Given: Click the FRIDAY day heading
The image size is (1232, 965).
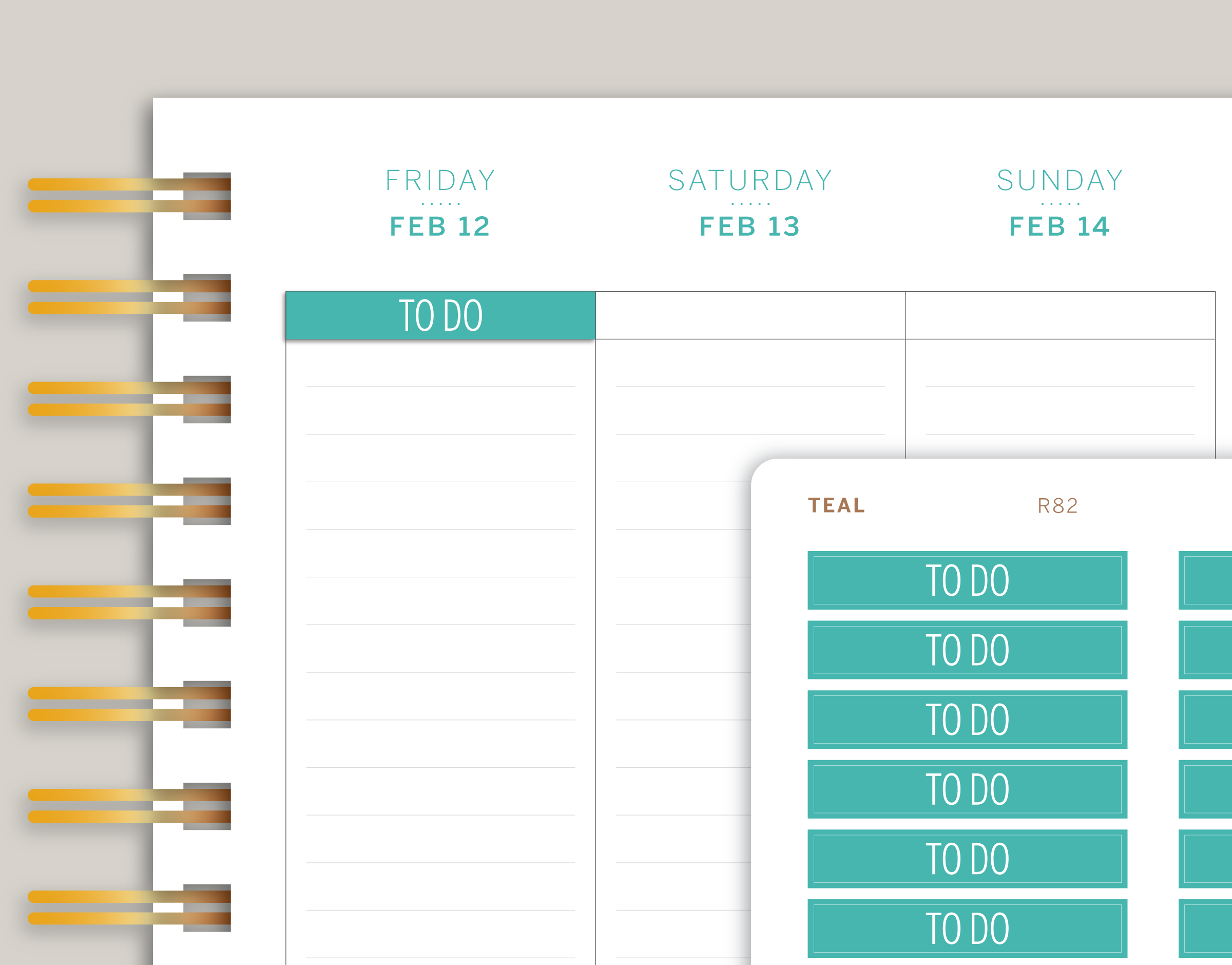Looking at the screenshot, I should pos(440,181).
